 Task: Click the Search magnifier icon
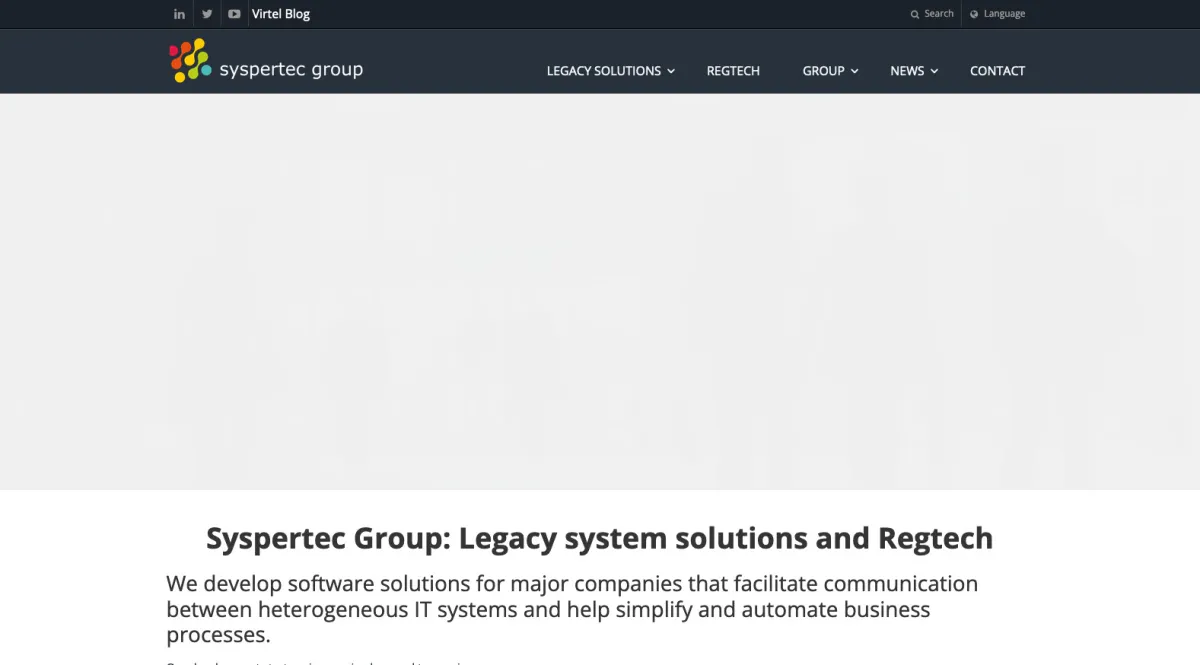[915, 14]
